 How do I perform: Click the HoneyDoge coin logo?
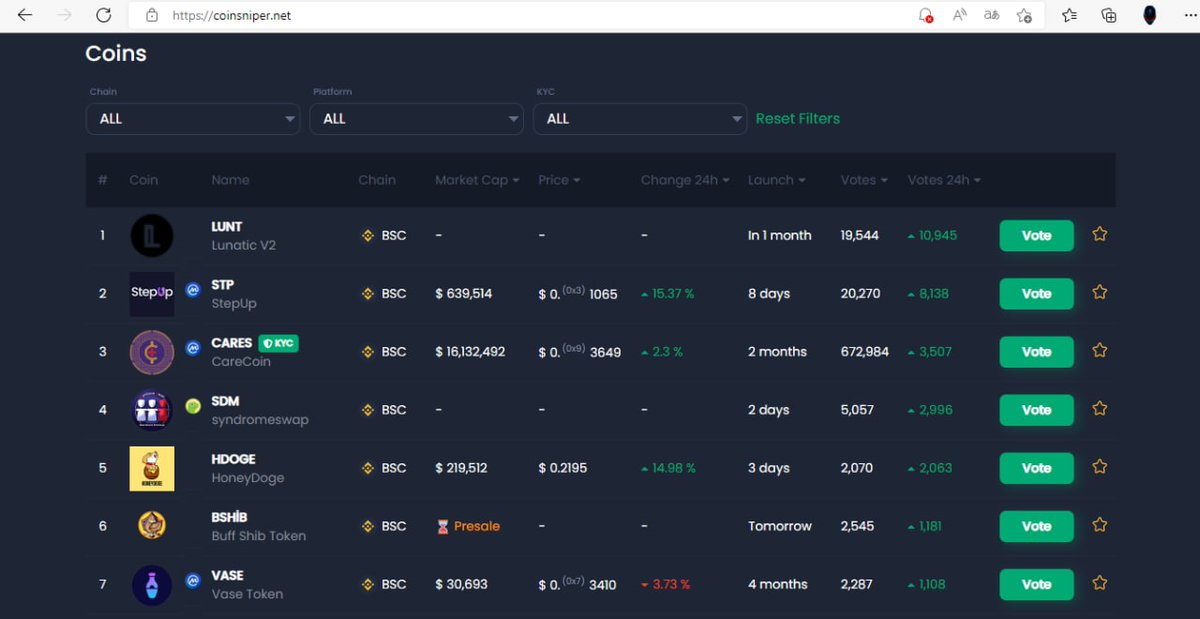[152, 468]
